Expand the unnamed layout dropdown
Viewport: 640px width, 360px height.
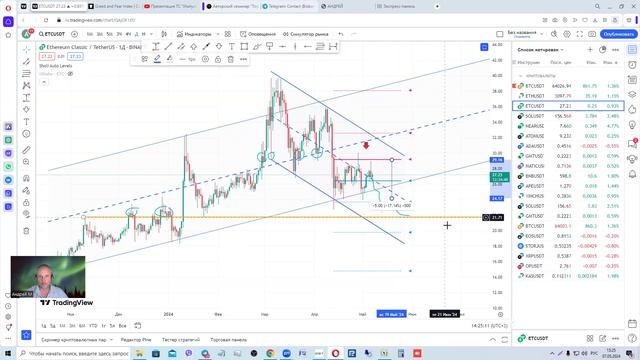[542, 34]
